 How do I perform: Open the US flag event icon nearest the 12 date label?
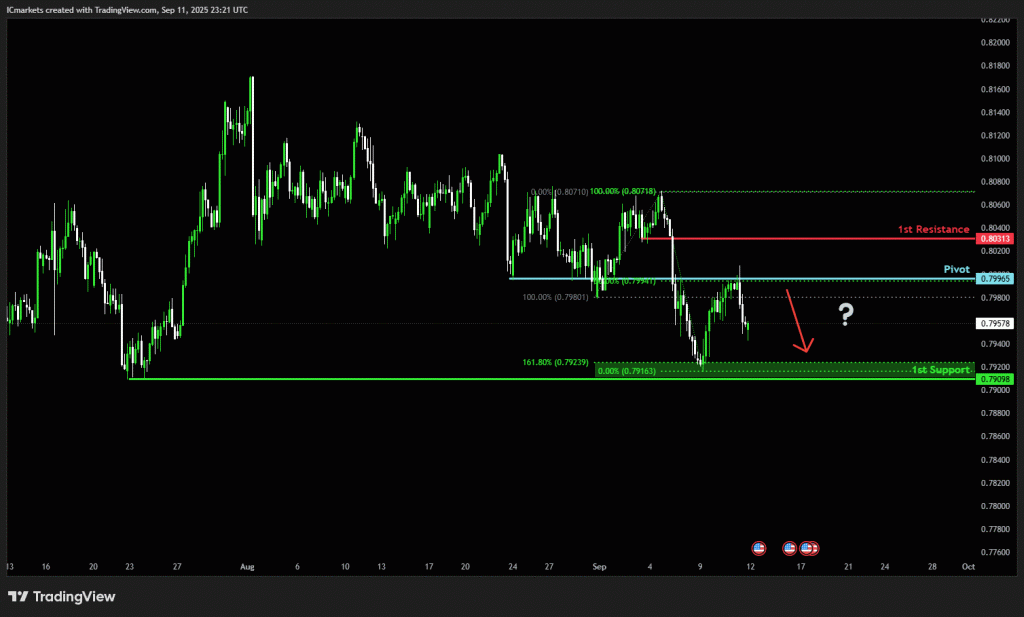pos(758,548)
